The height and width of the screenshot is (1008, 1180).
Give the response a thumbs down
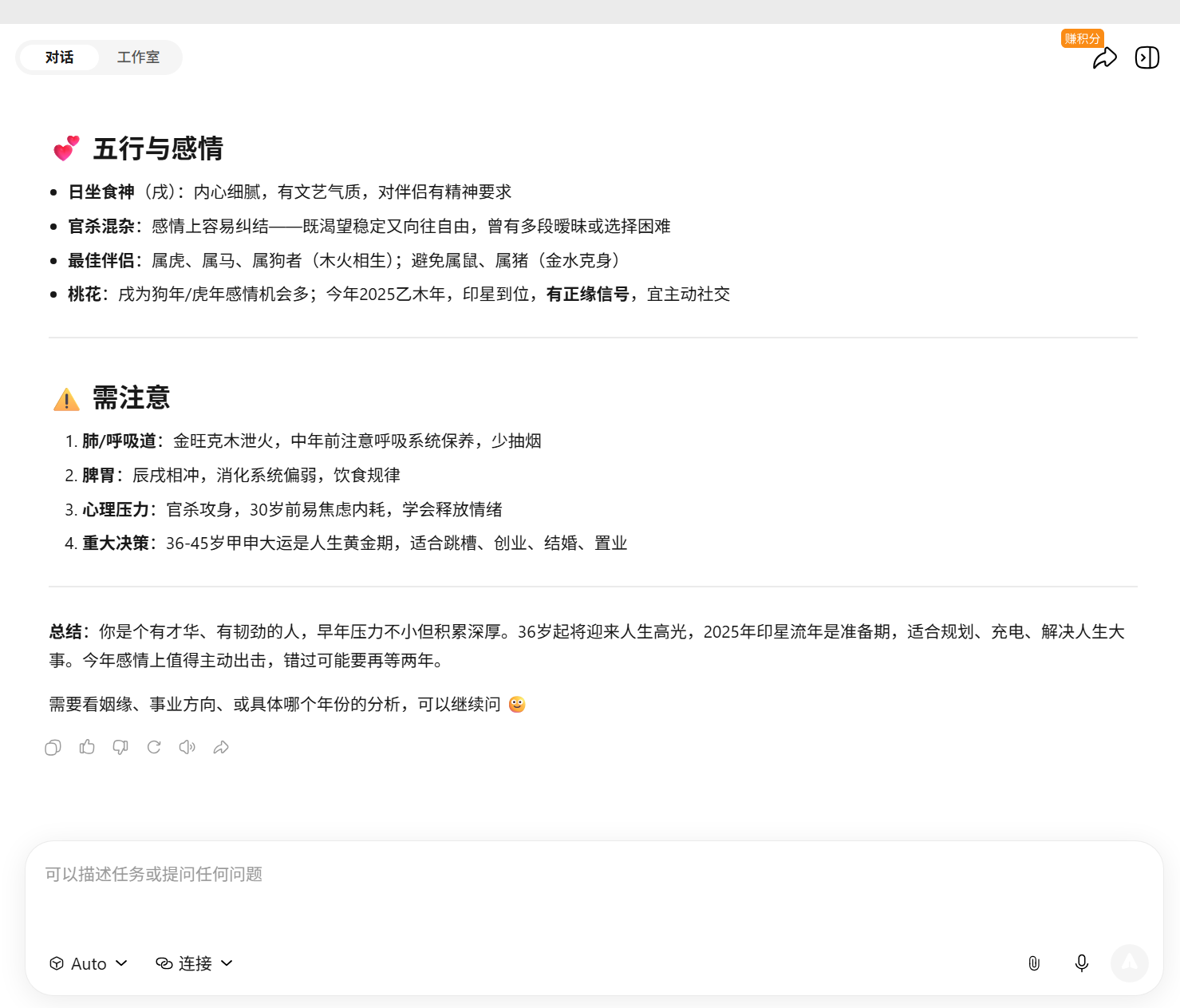click(120, 747)
